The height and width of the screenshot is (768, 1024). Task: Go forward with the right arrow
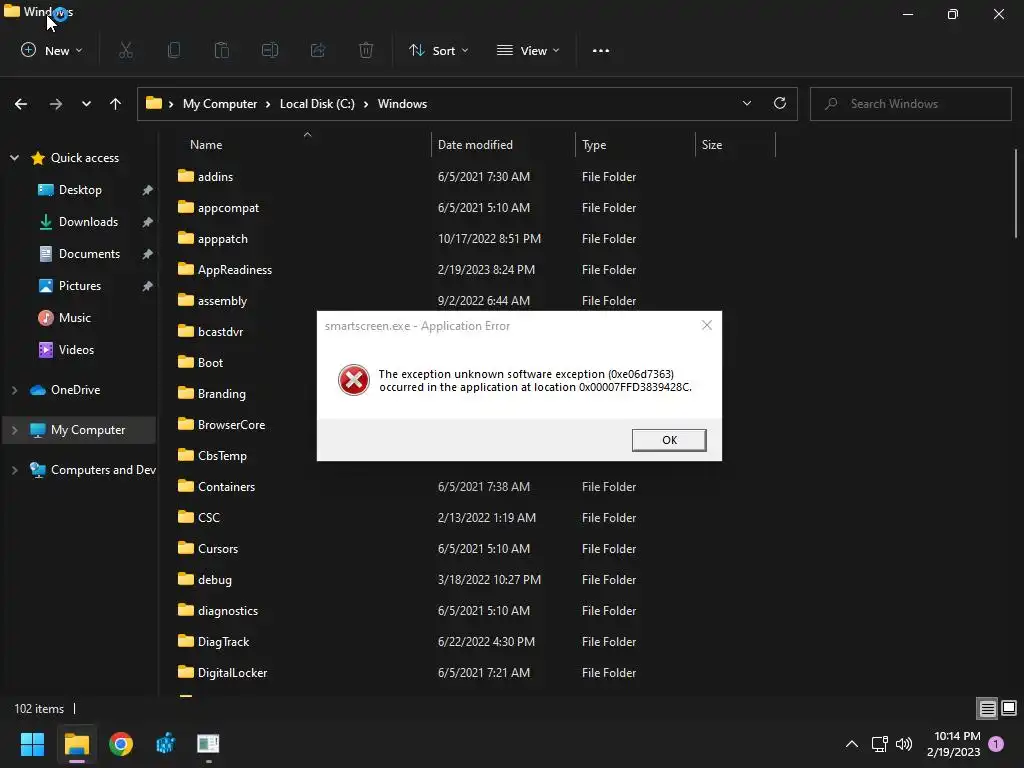(x=56, y=104)
